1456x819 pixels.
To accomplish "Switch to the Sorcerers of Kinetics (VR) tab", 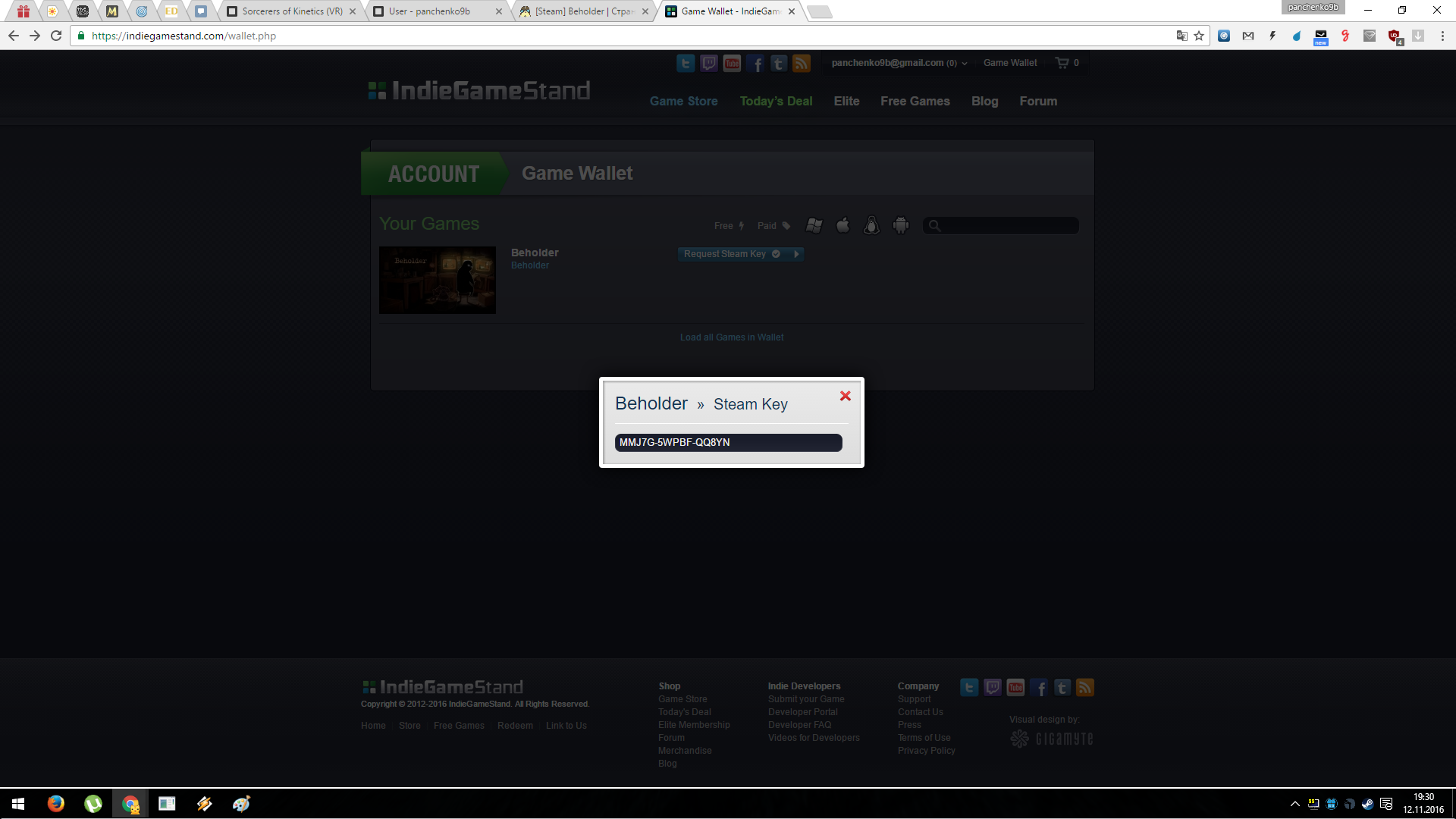I will (292, 11).
